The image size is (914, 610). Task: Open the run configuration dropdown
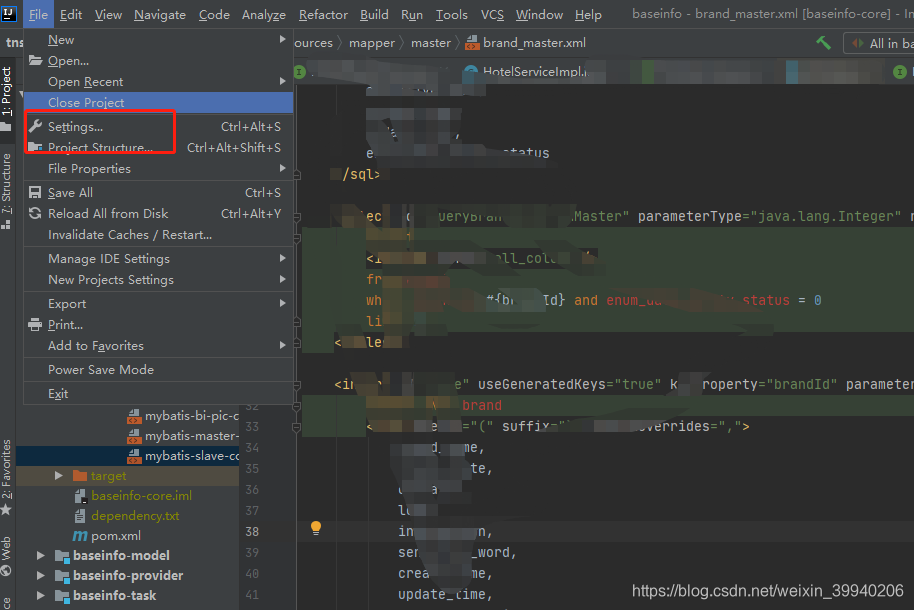880,43
